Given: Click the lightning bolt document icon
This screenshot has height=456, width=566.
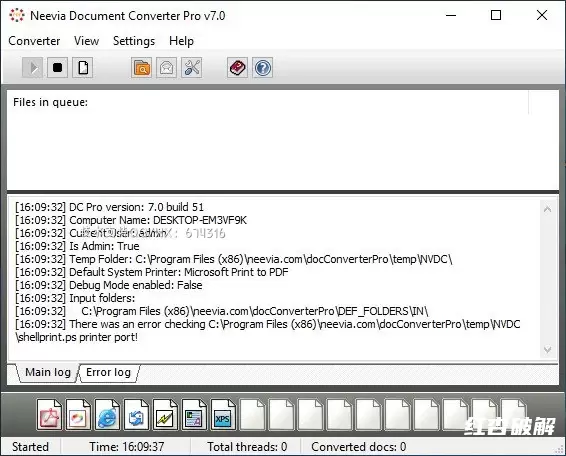Looking at the screenshot, I should pos(165,414).
